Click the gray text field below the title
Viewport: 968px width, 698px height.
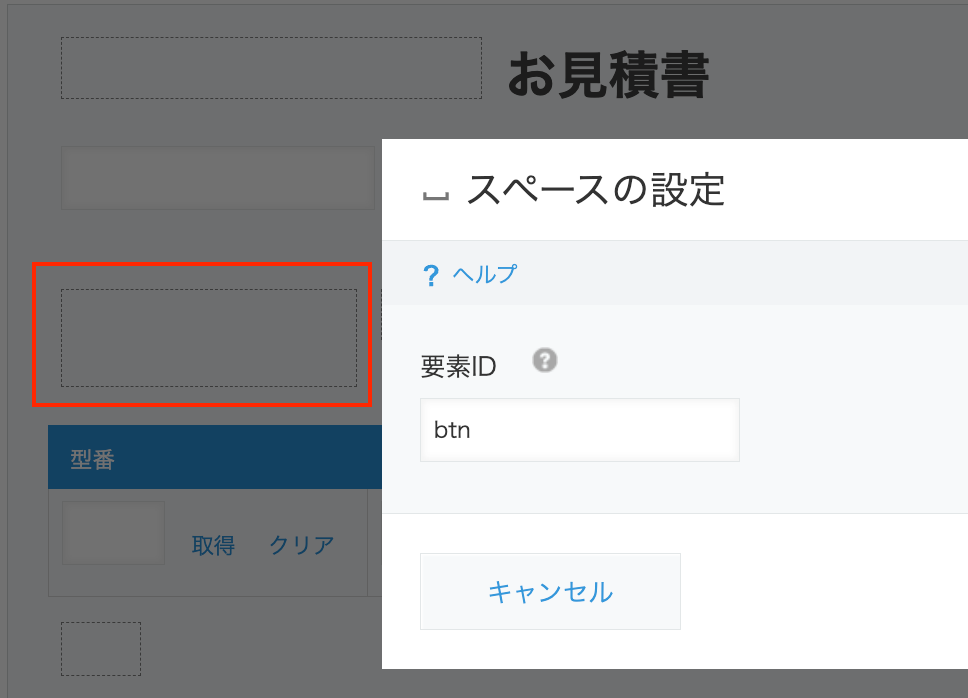pyautogui.click(x=217, y=178)
